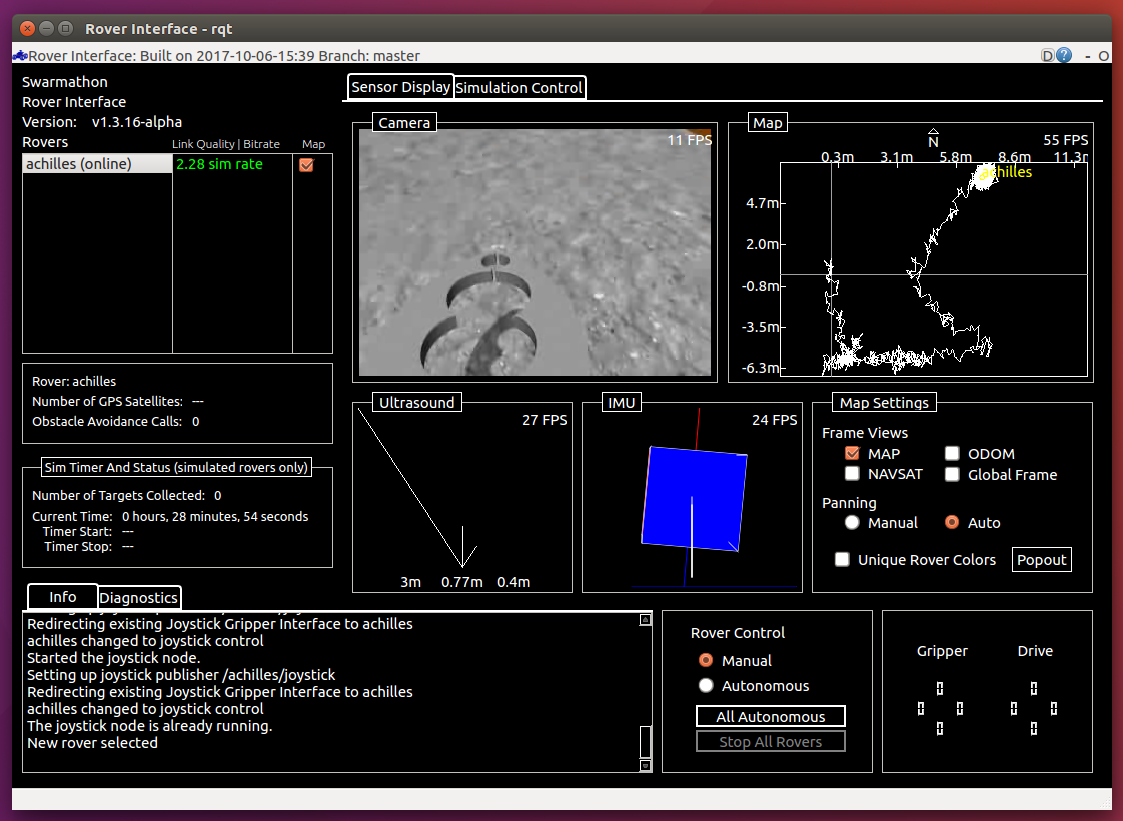Click the bottom Drive joystick indicator
This screenshot has height=821, width=1123.
click(1034, 728)
